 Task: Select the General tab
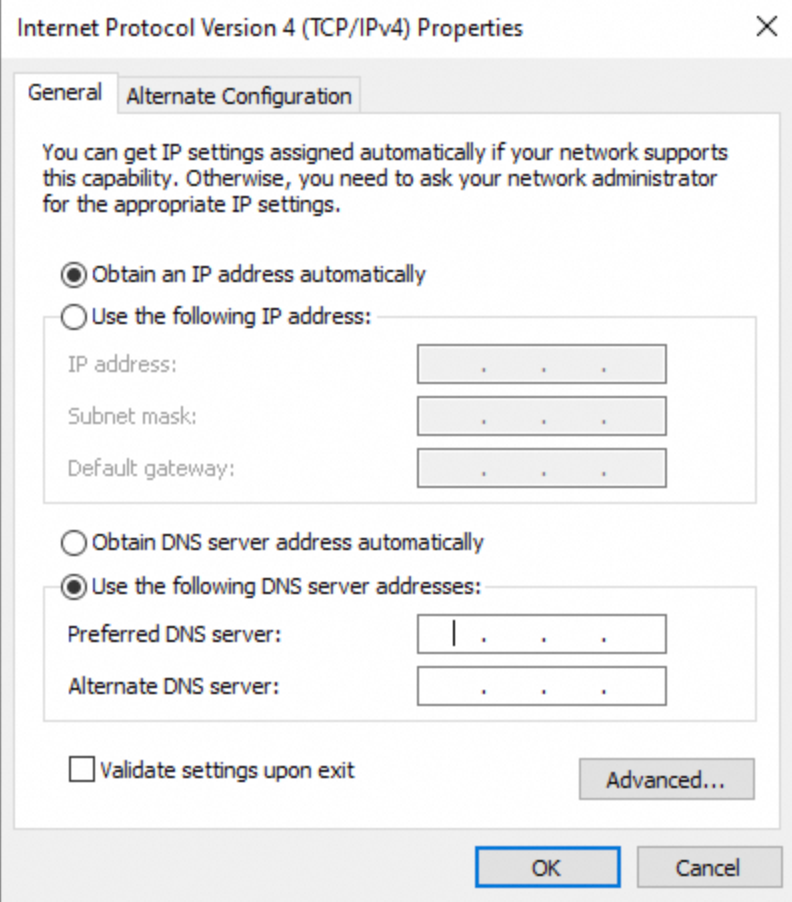click(x=65, y=92)
